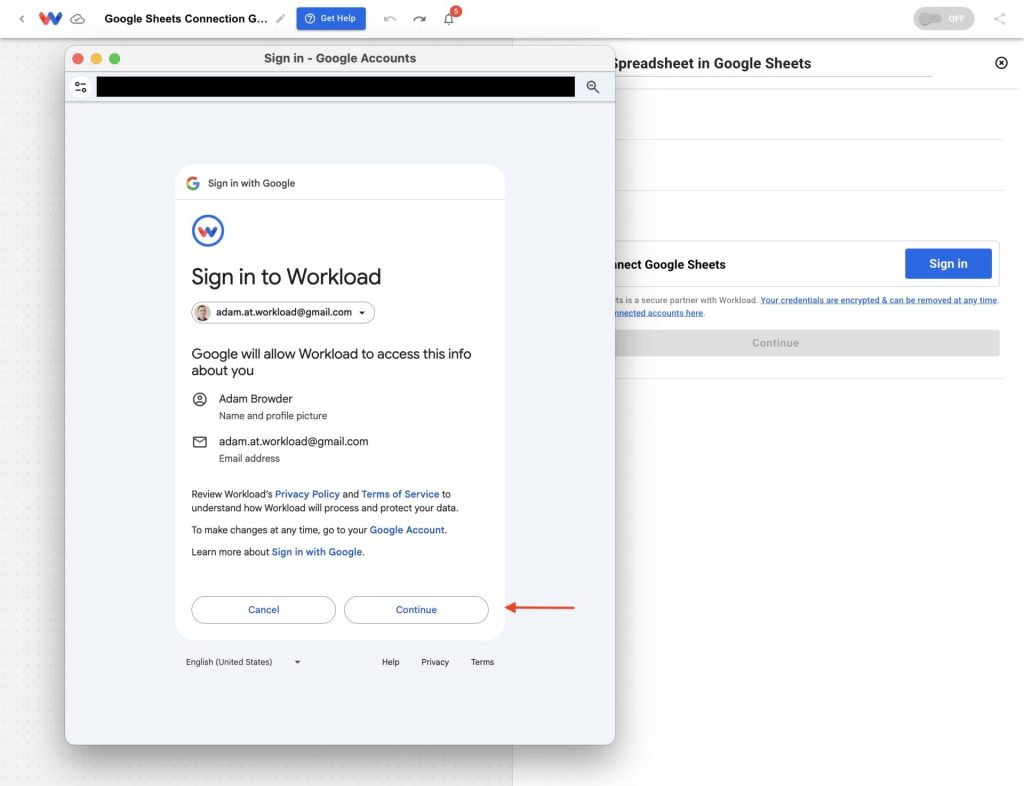Redo the workflow change

pyautogui.click(x=419, y=19)
